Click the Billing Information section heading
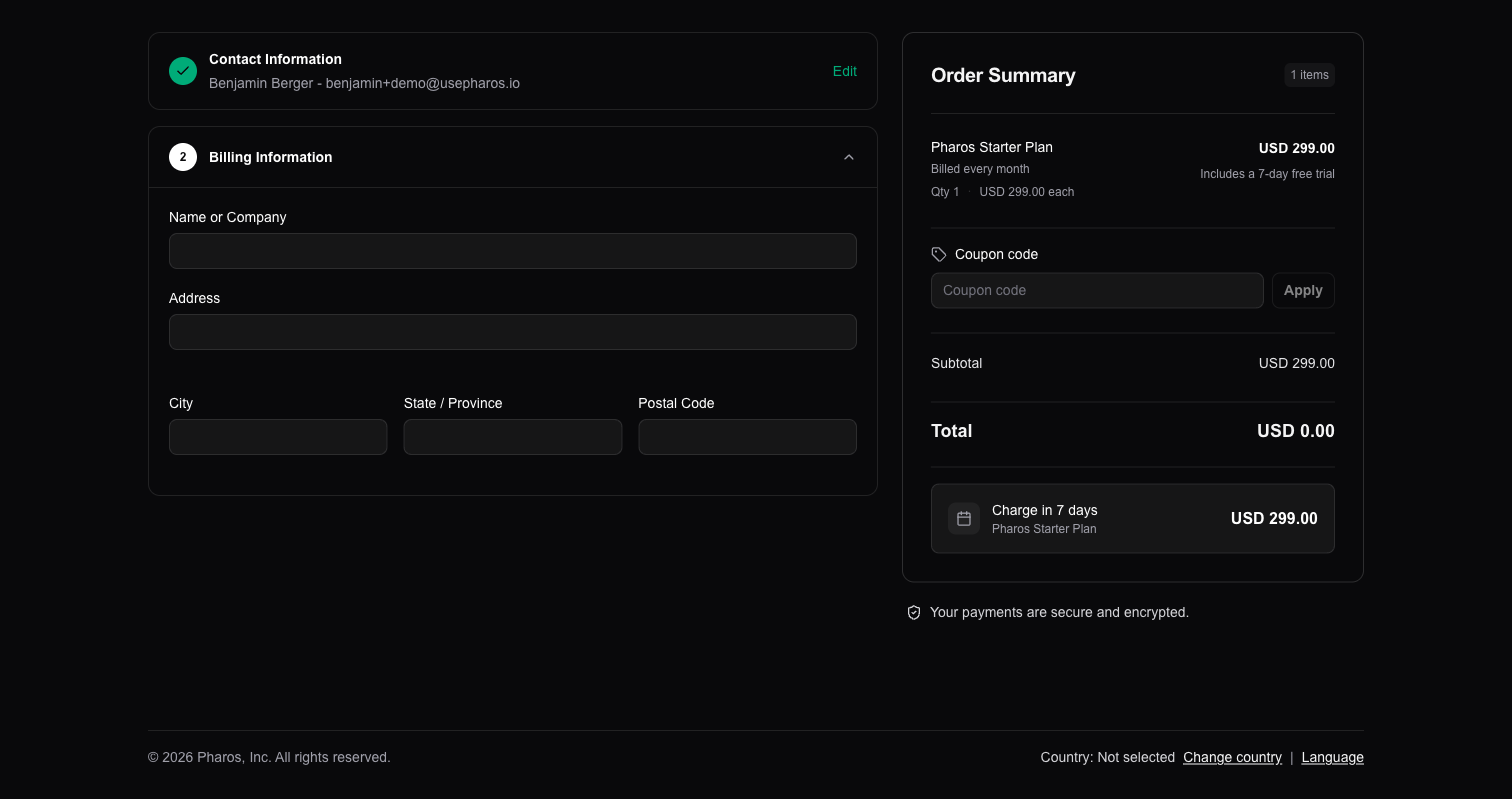Viewport: 1512px width, 799px height. tap(270, 157)
